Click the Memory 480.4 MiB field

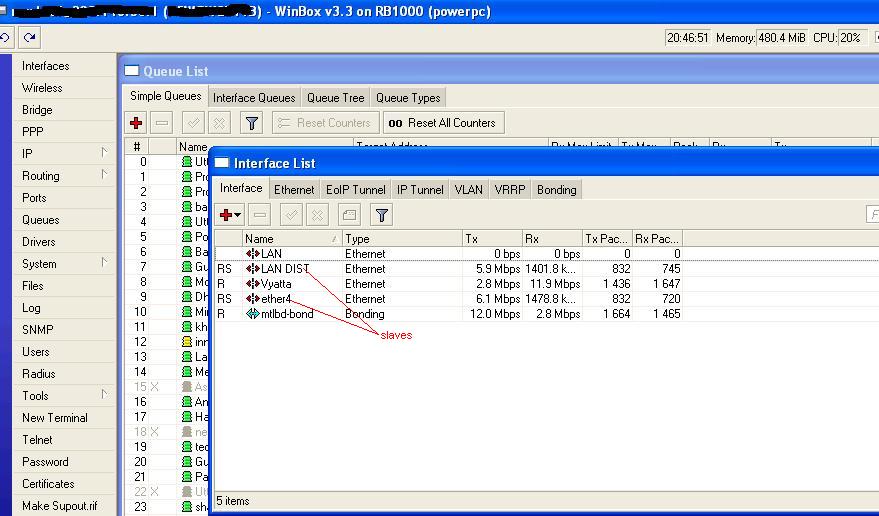click(x=782, y=38)
